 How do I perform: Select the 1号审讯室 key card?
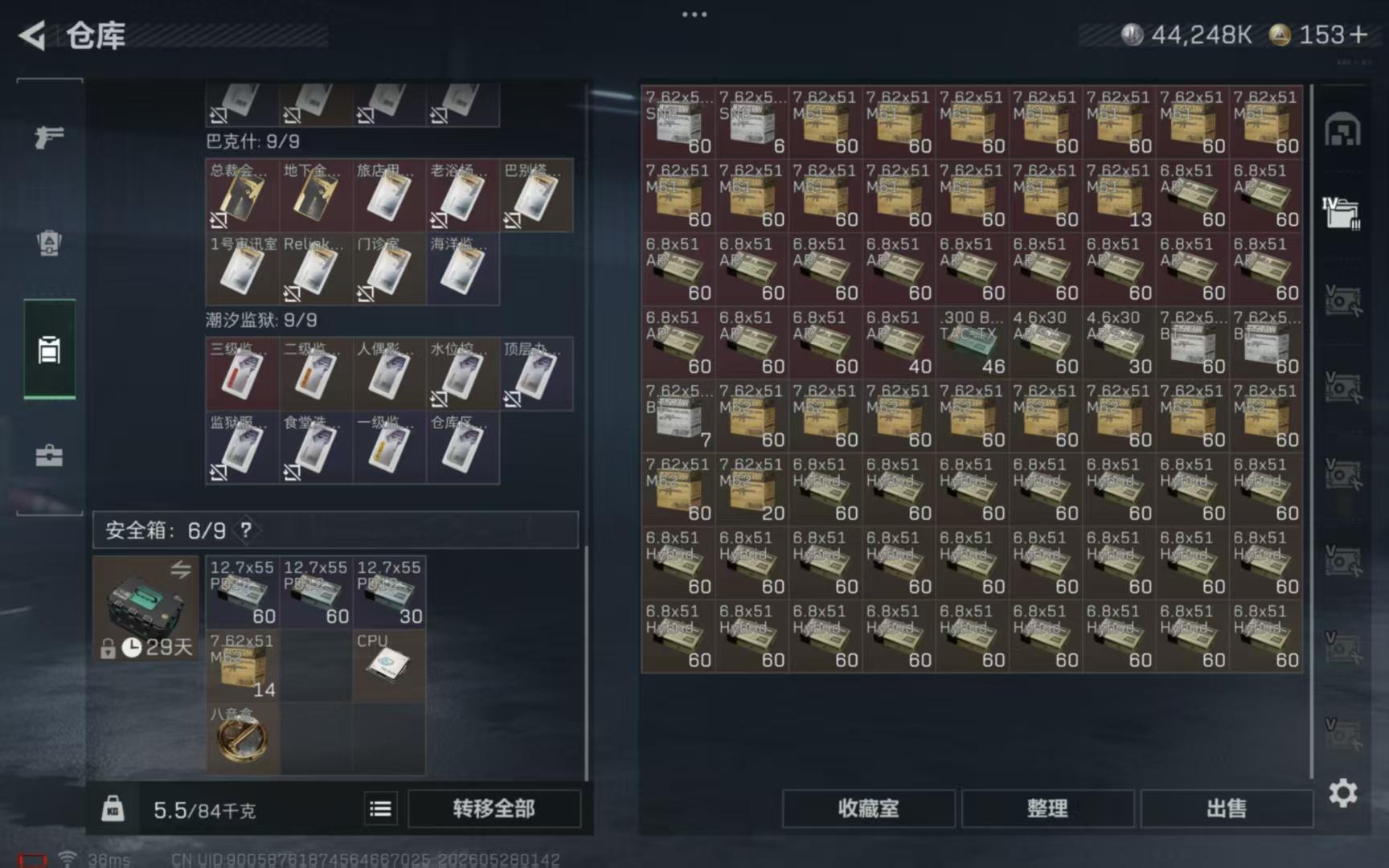[242, 268]
